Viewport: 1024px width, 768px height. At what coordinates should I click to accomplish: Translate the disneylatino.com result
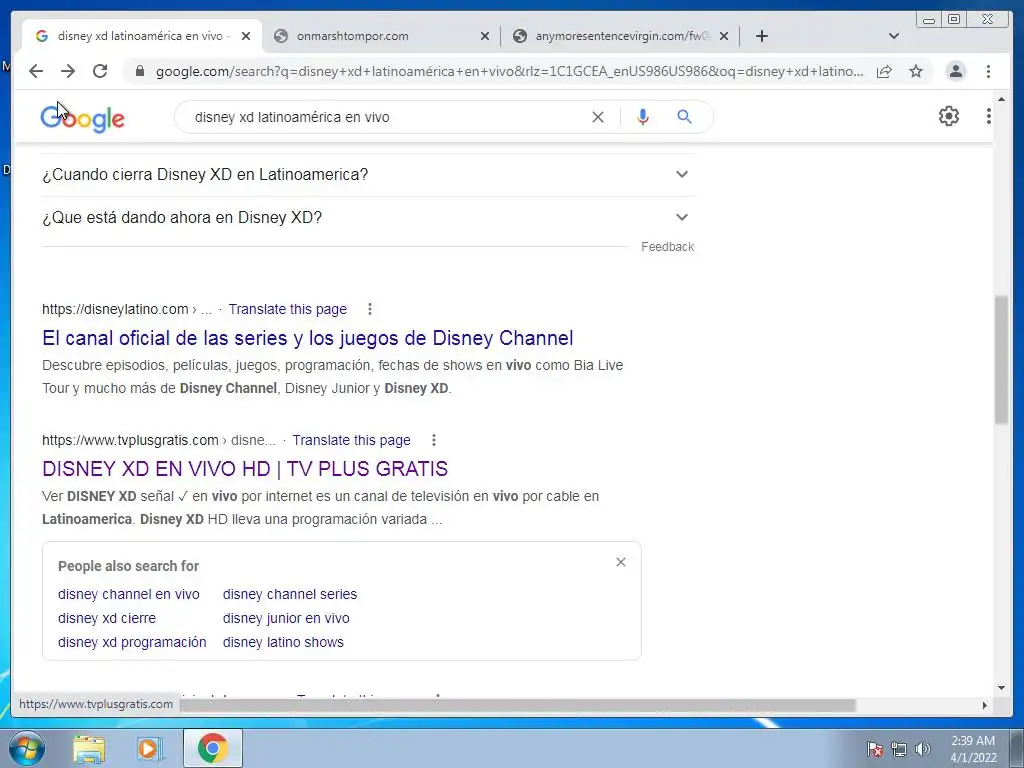point(287,309)
